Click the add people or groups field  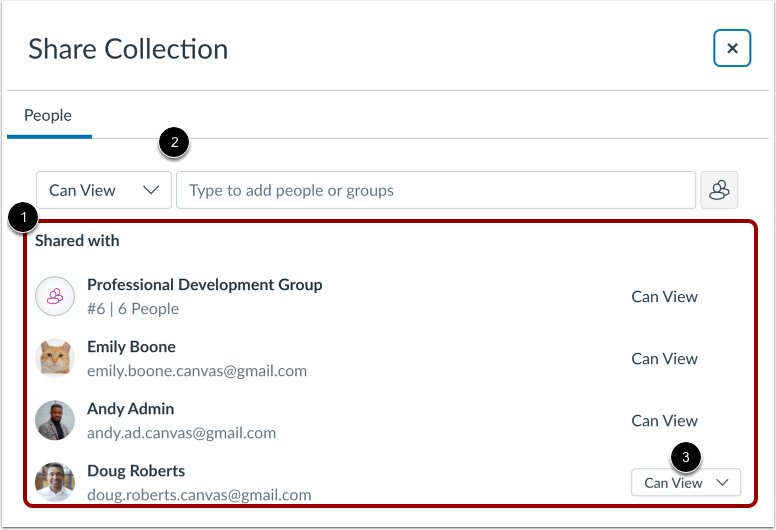coord(435,190)
